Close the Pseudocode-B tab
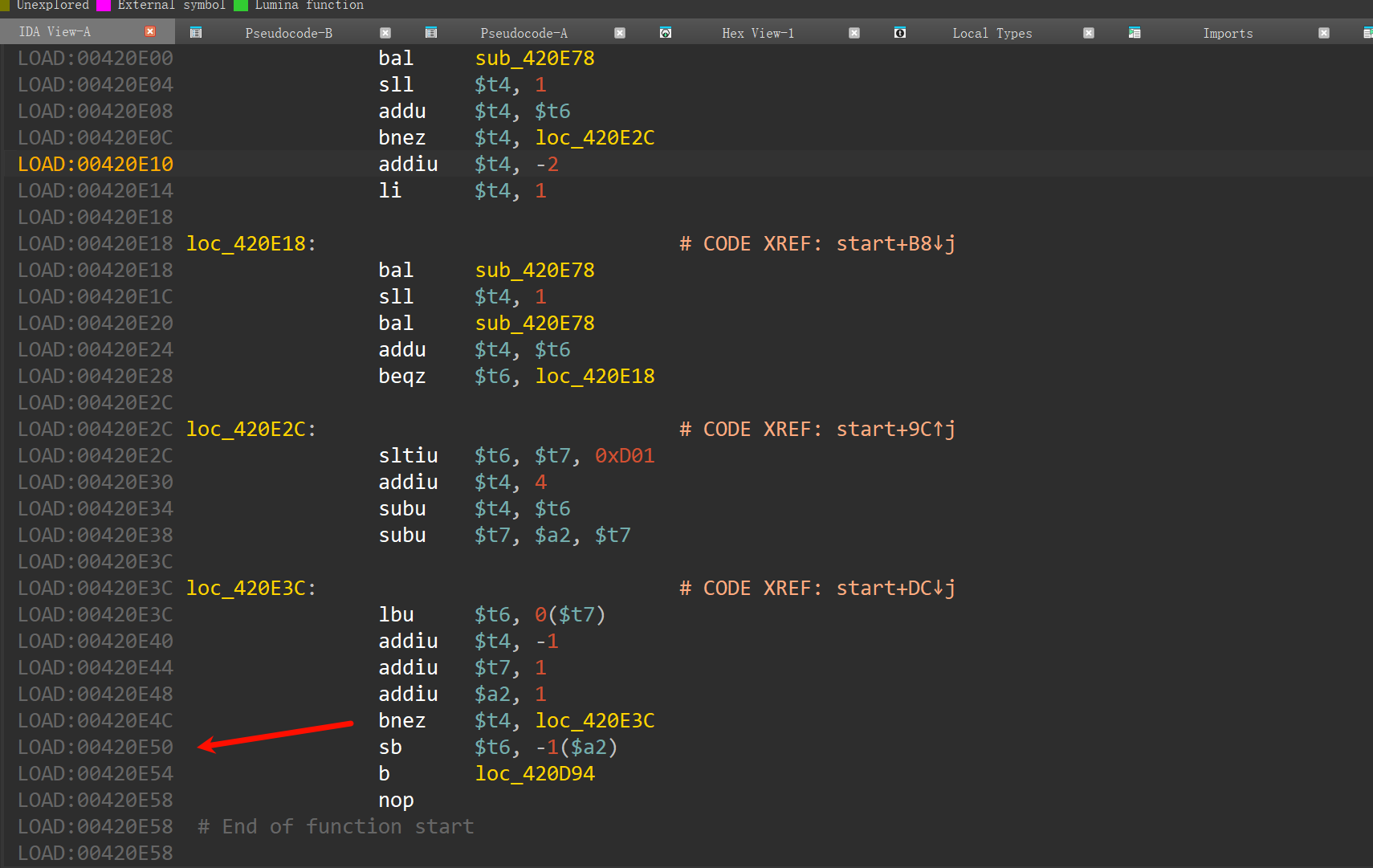The height and width of the screenshot is (868, 1373). (385, 33)
